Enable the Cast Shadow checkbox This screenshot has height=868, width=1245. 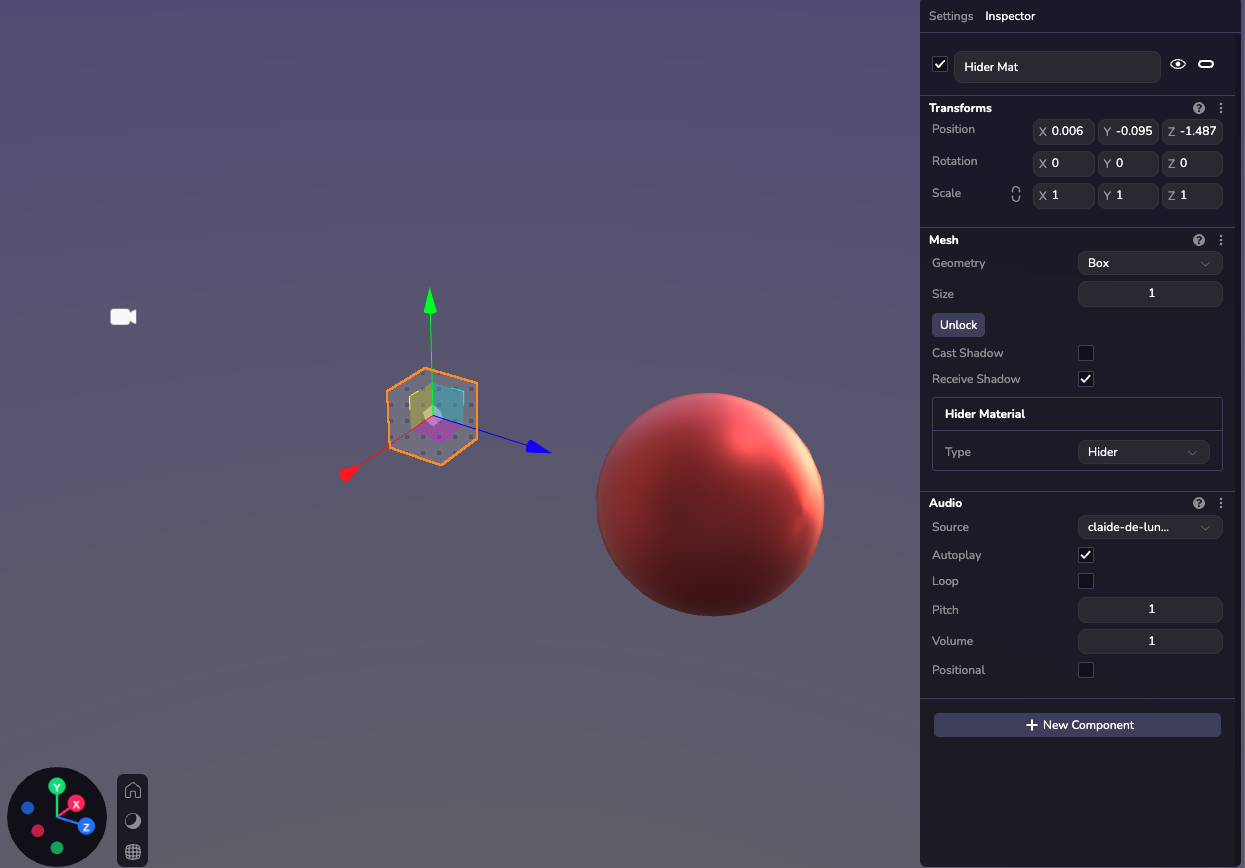[1086, 353]
